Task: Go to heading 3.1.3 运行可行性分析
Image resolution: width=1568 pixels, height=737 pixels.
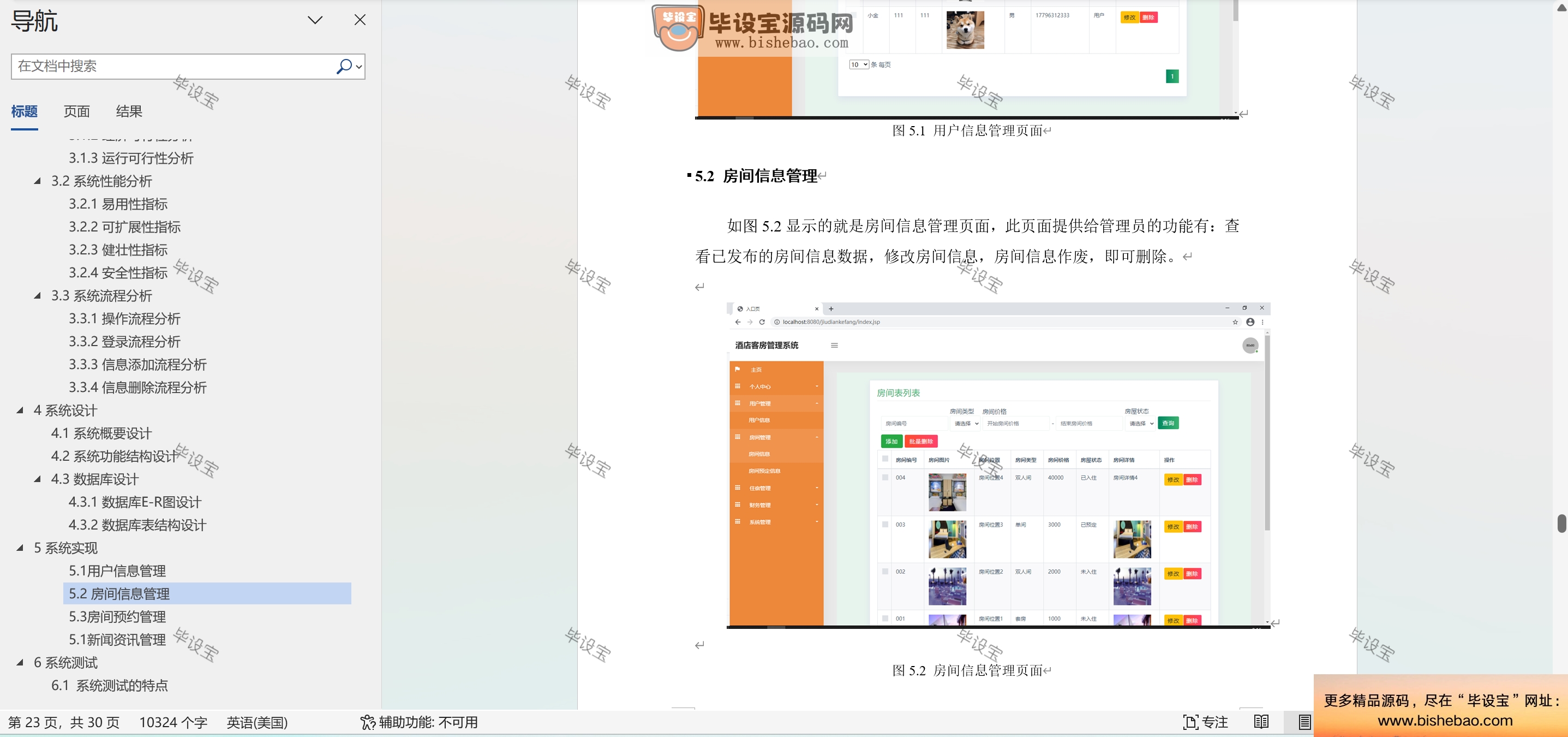Action: coord(131,158)
